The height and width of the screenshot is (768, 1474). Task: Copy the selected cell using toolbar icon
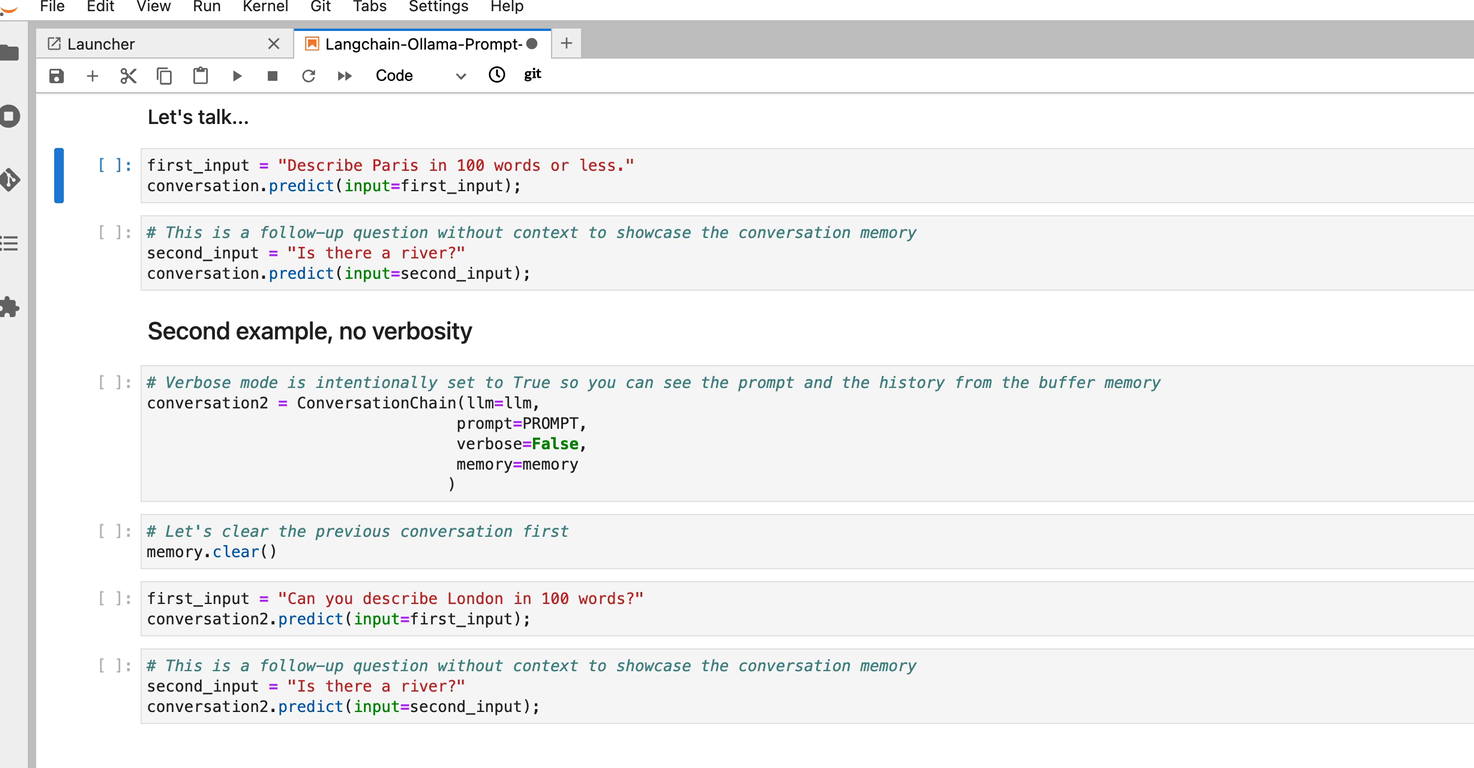click(164, 76)
